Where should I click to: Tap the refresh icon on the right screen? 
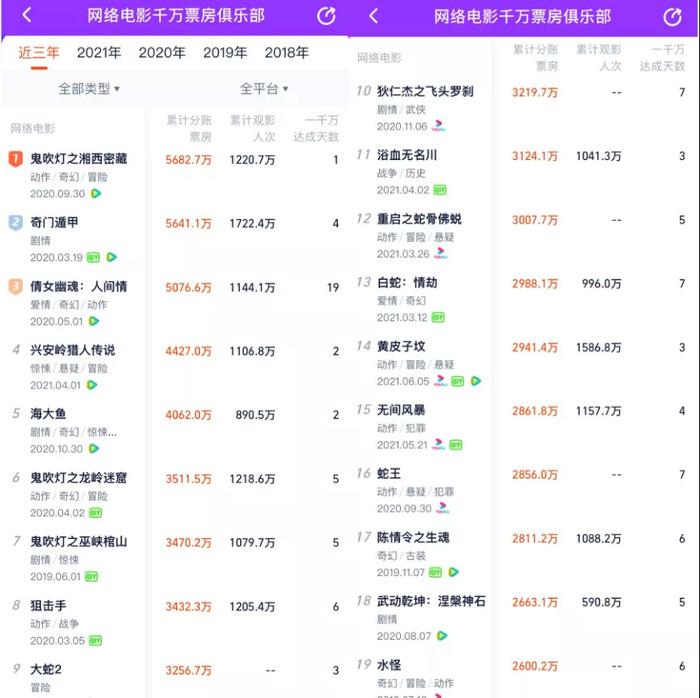pos(673,17)
